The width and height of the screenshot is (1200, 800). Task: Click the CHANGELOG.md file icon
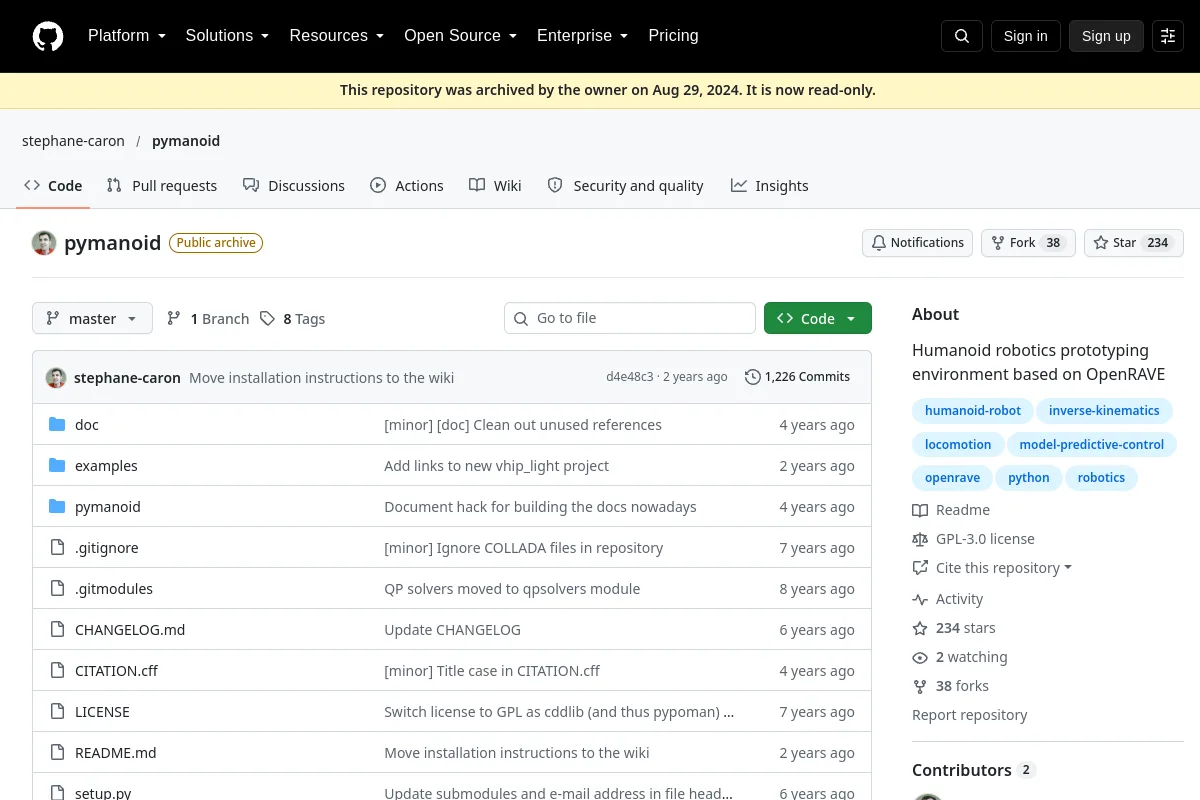(57, 630)
